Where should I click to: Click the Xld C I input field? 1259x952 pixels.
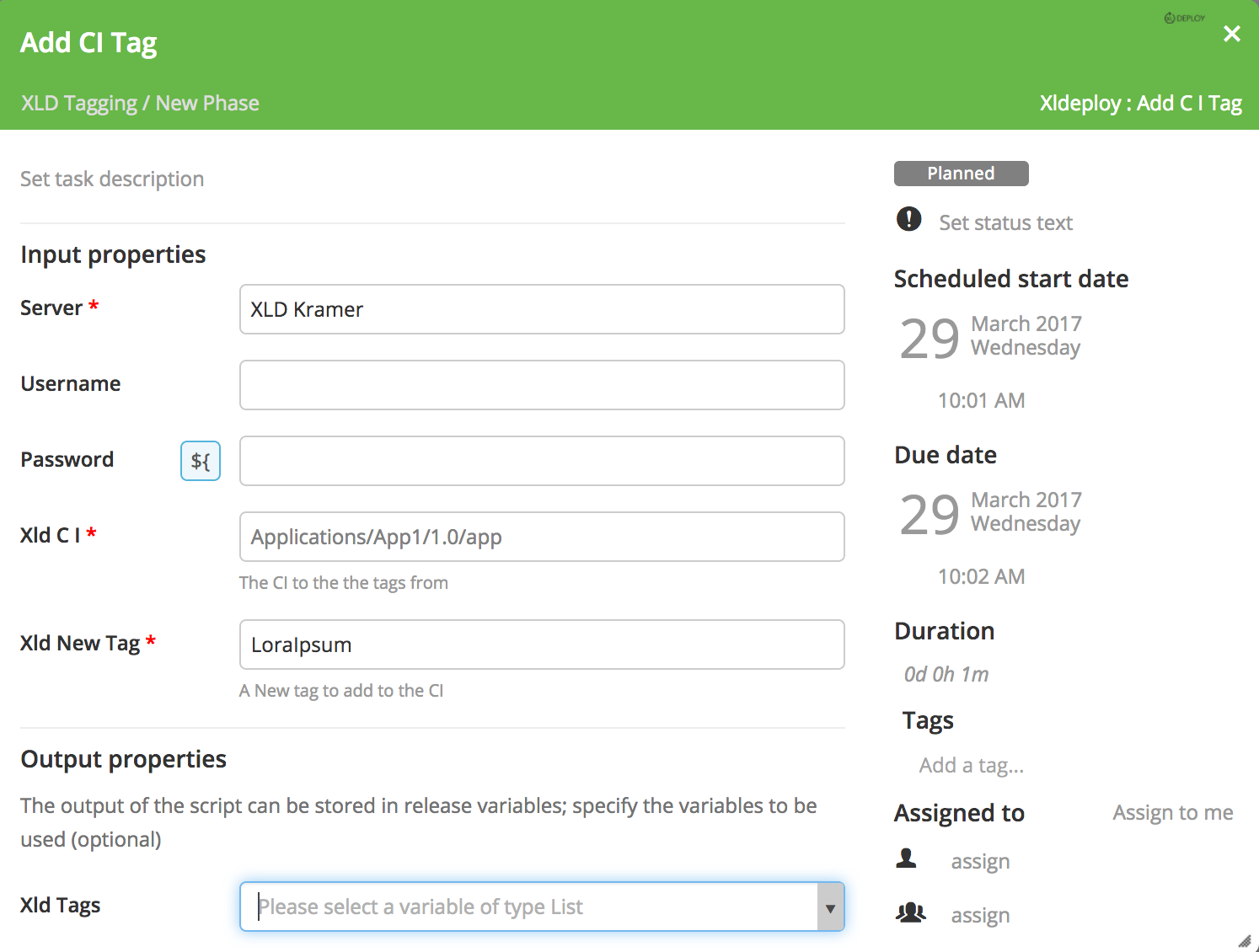tap(542, 537)
